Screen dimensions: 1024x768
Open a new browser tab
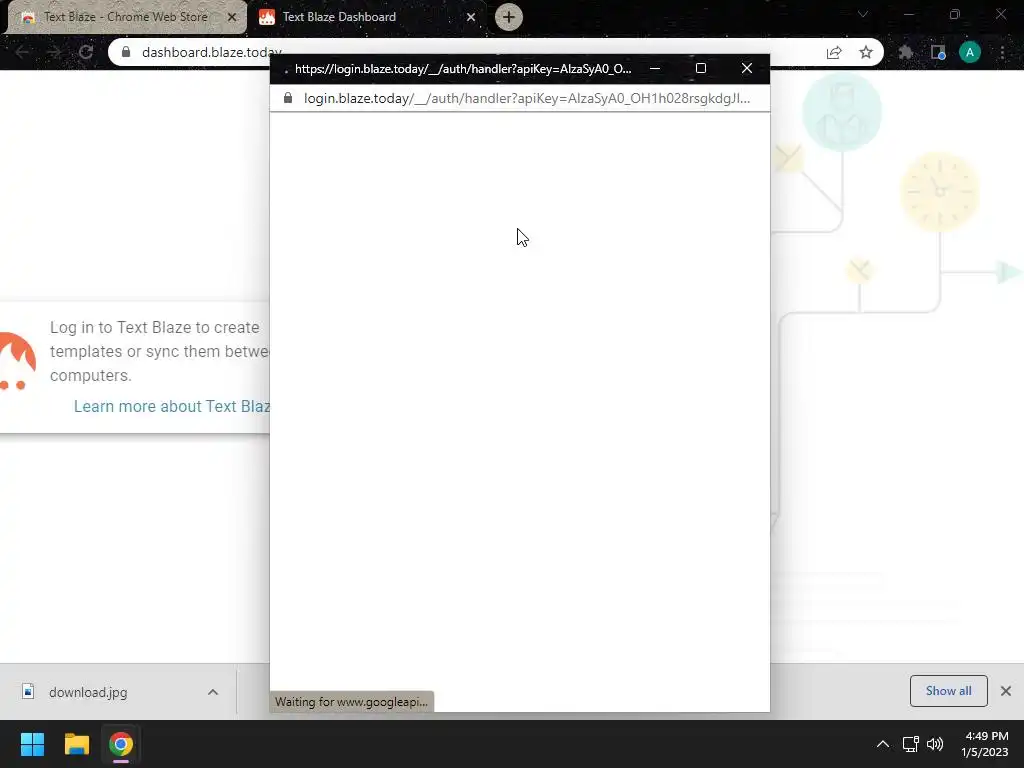pos(509,18)
